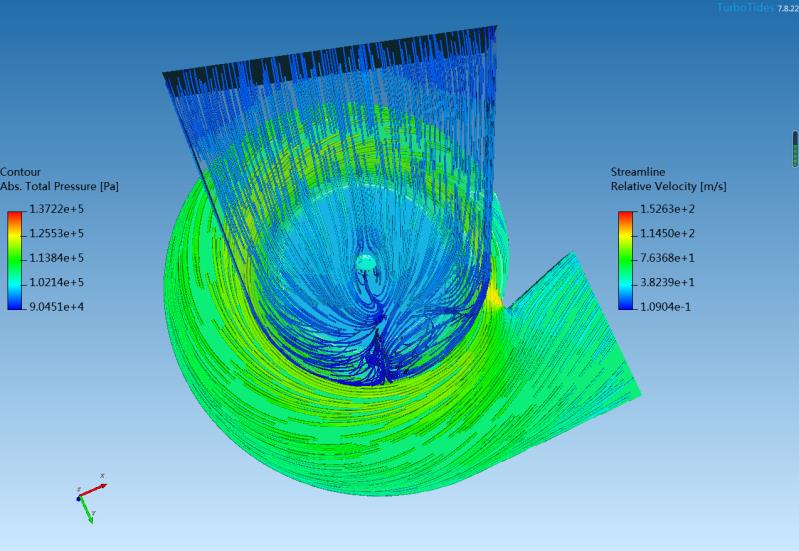This screenshot has width=799, height=551.
Task: Click the TurboTides logo watermark
Action: (x=744, y=8)
